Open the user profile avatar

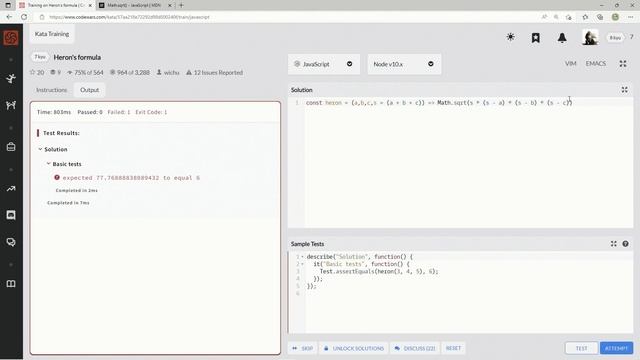[x=590, y=37]
